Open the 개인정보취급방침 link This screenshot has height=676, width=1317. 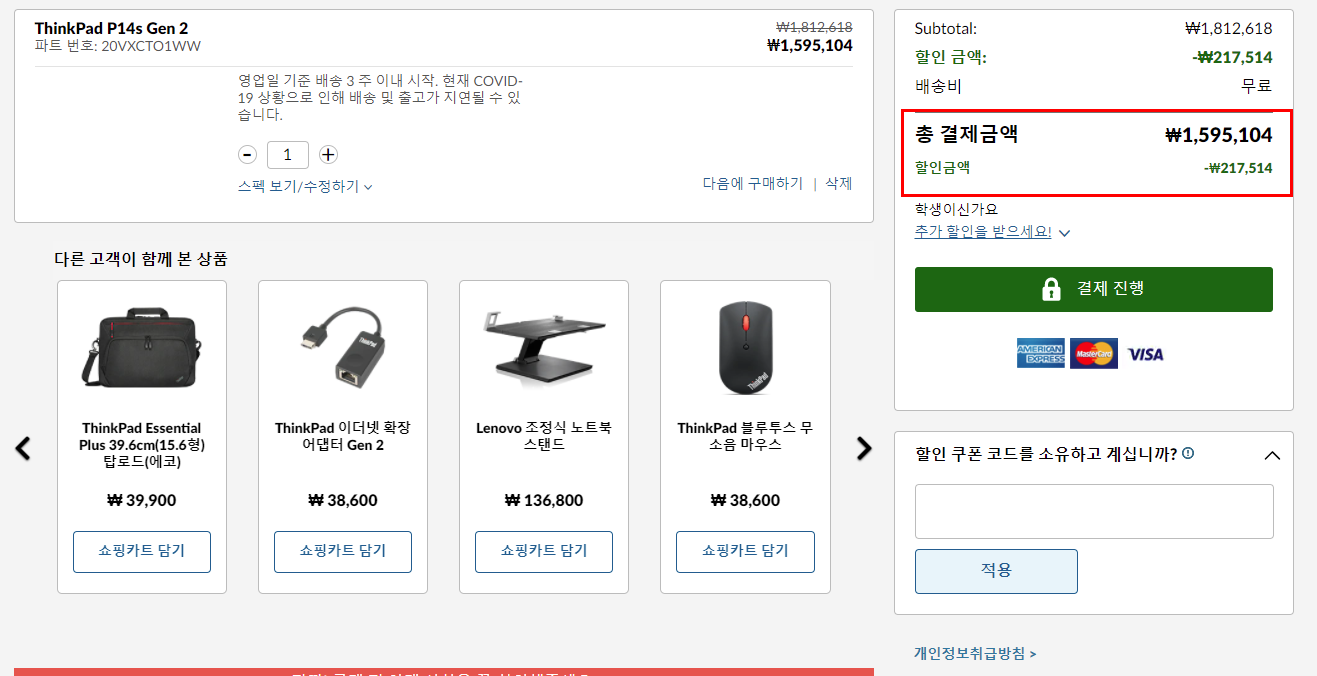tap(975, 654)
